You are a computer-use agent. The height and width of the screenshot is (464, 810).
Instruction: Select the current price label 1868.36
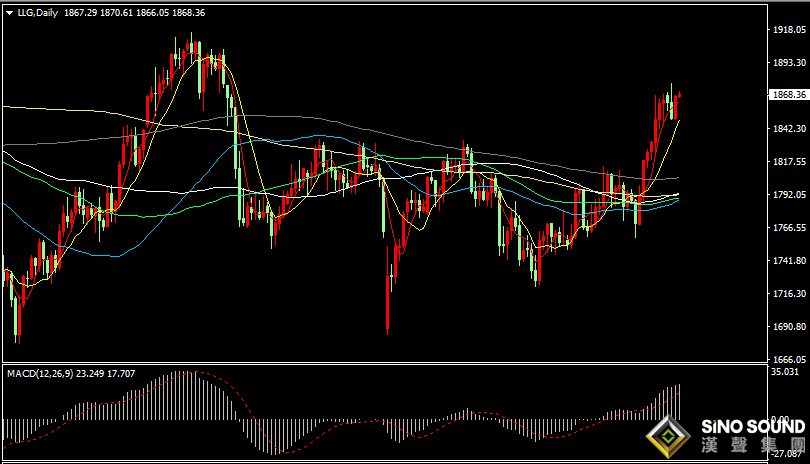click(789, 95)
